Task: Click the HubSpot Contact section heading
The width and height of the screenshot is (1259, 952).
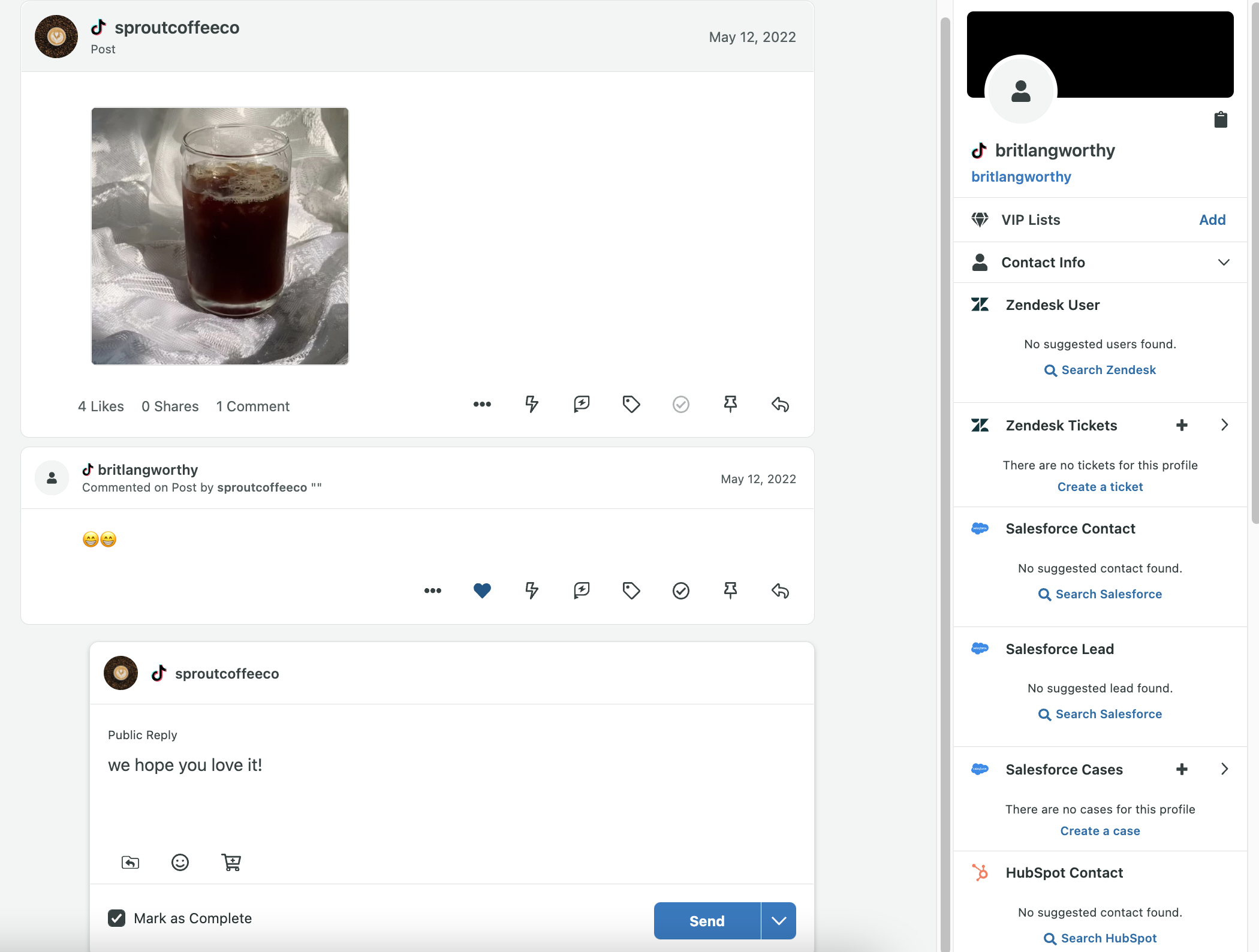Action: [1064, 873]
